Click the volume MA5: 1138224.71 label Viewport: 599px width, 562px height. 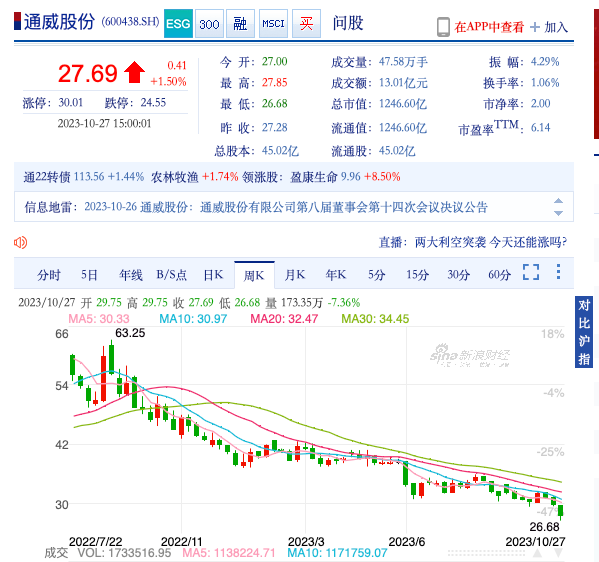click(229, 553)
